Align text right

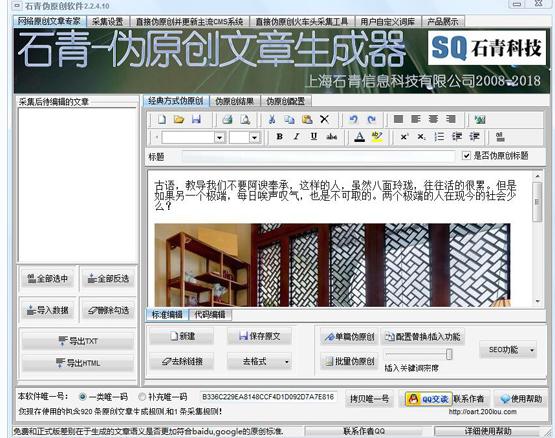(451, 119)
